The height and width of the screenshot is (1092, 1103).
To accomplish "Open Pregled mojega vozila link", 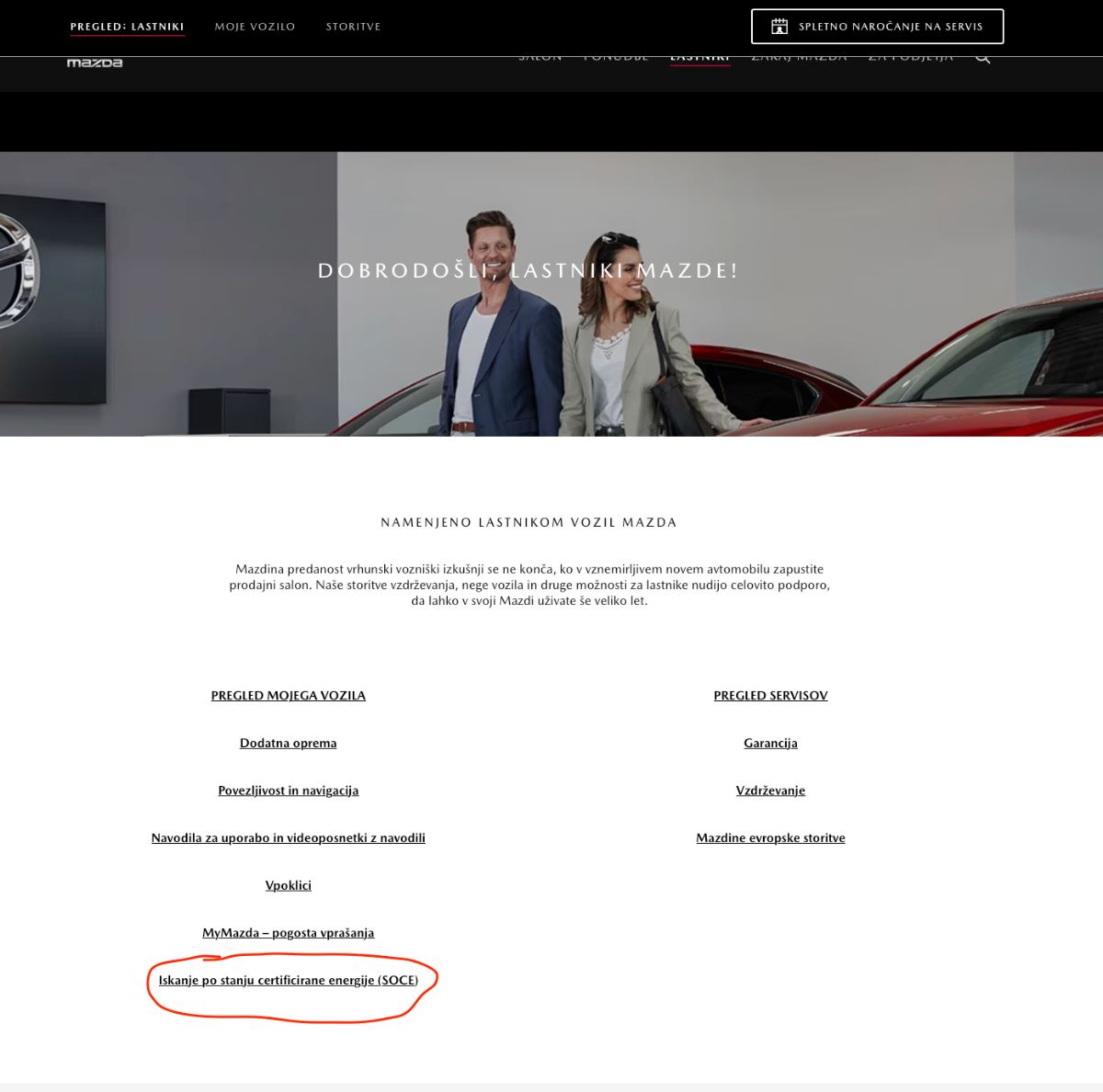I will (289, 696).
